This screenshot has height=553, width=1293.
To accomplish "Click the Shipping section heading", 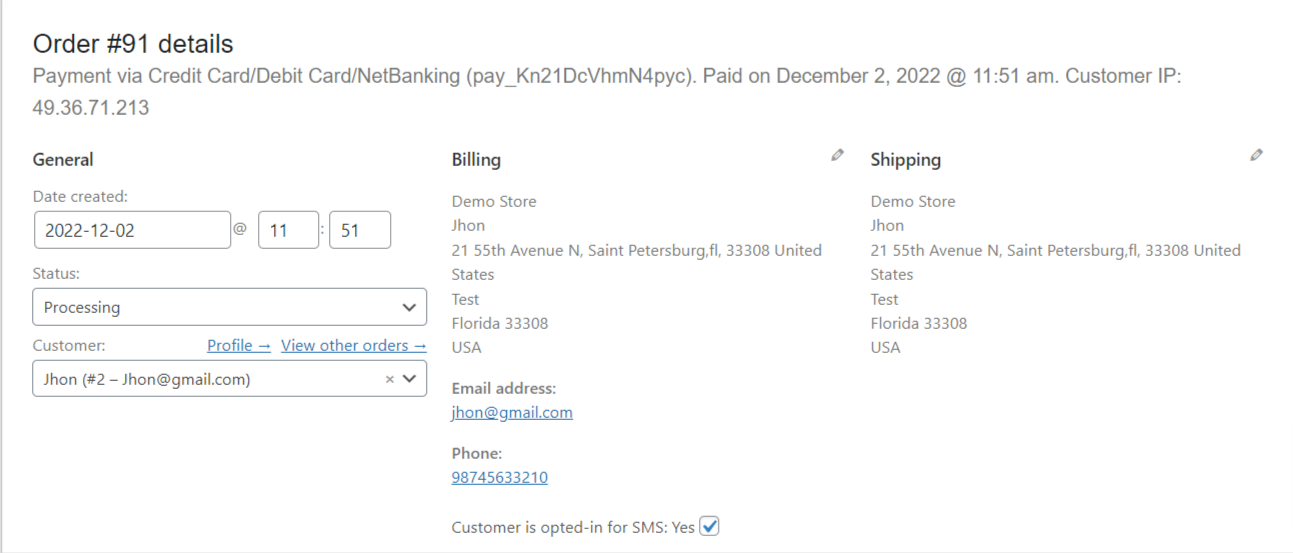I will (x=905, y=159).
